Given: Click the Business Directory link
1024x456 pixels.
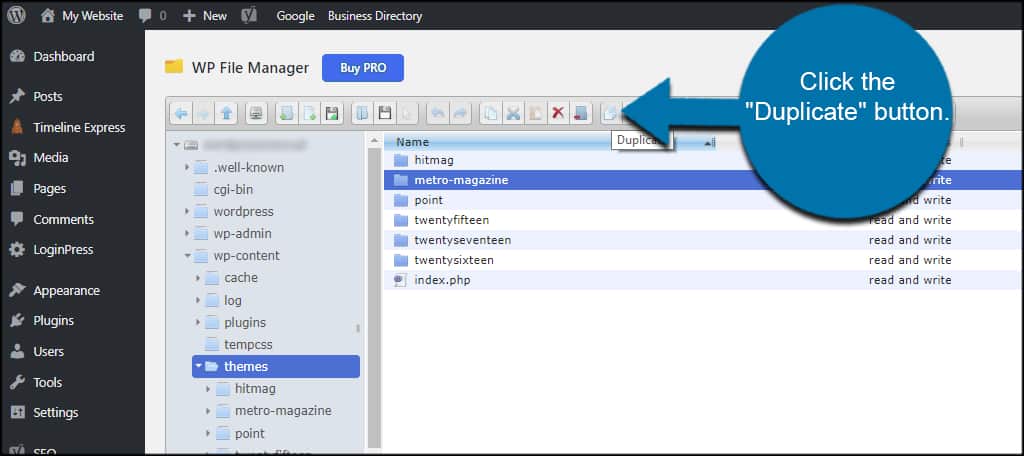Looking at the screenshot, I should [x=375, y=16].
